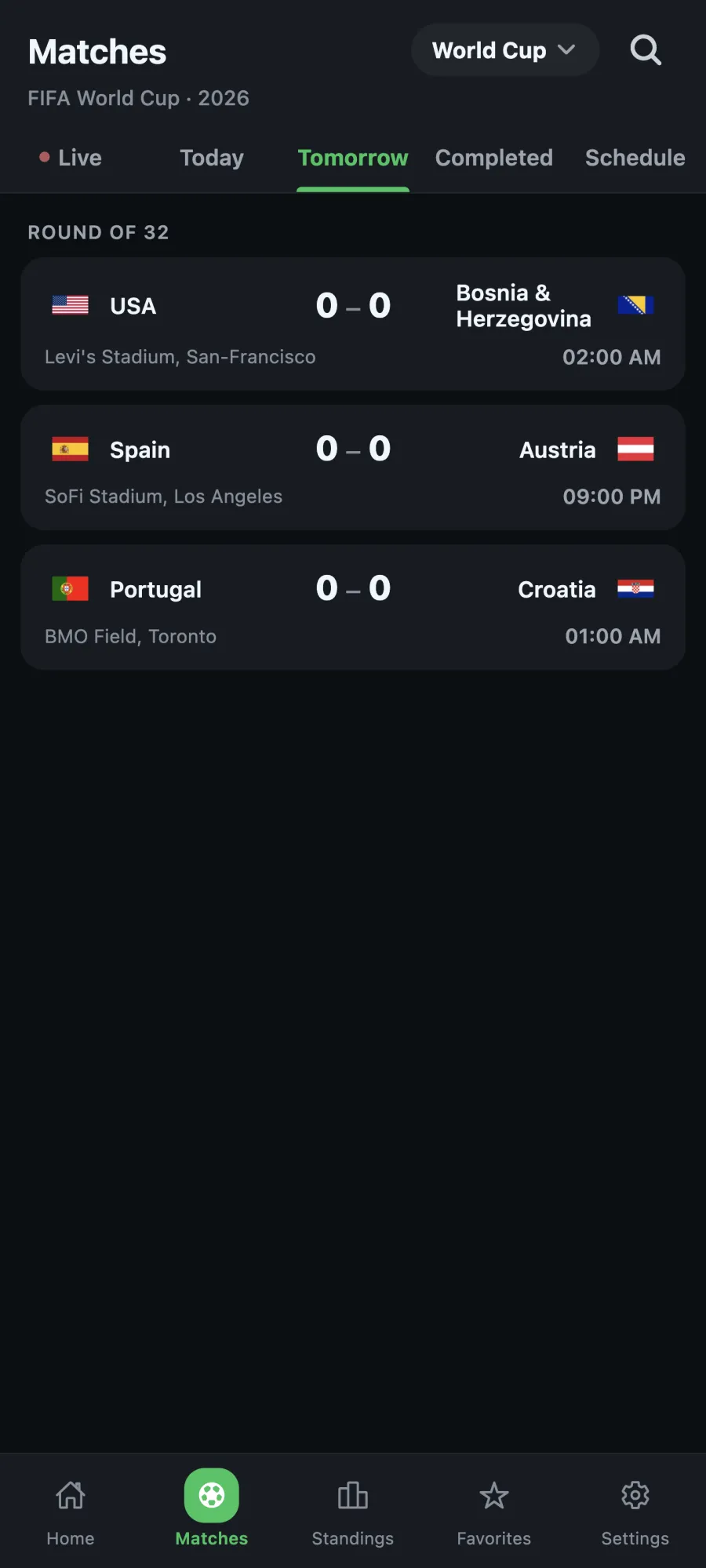The height and width of the screenshot is (1568, 706).
Task: Open the Favorites star icon
Action: pyautogui.click(x=494, y=1496)
